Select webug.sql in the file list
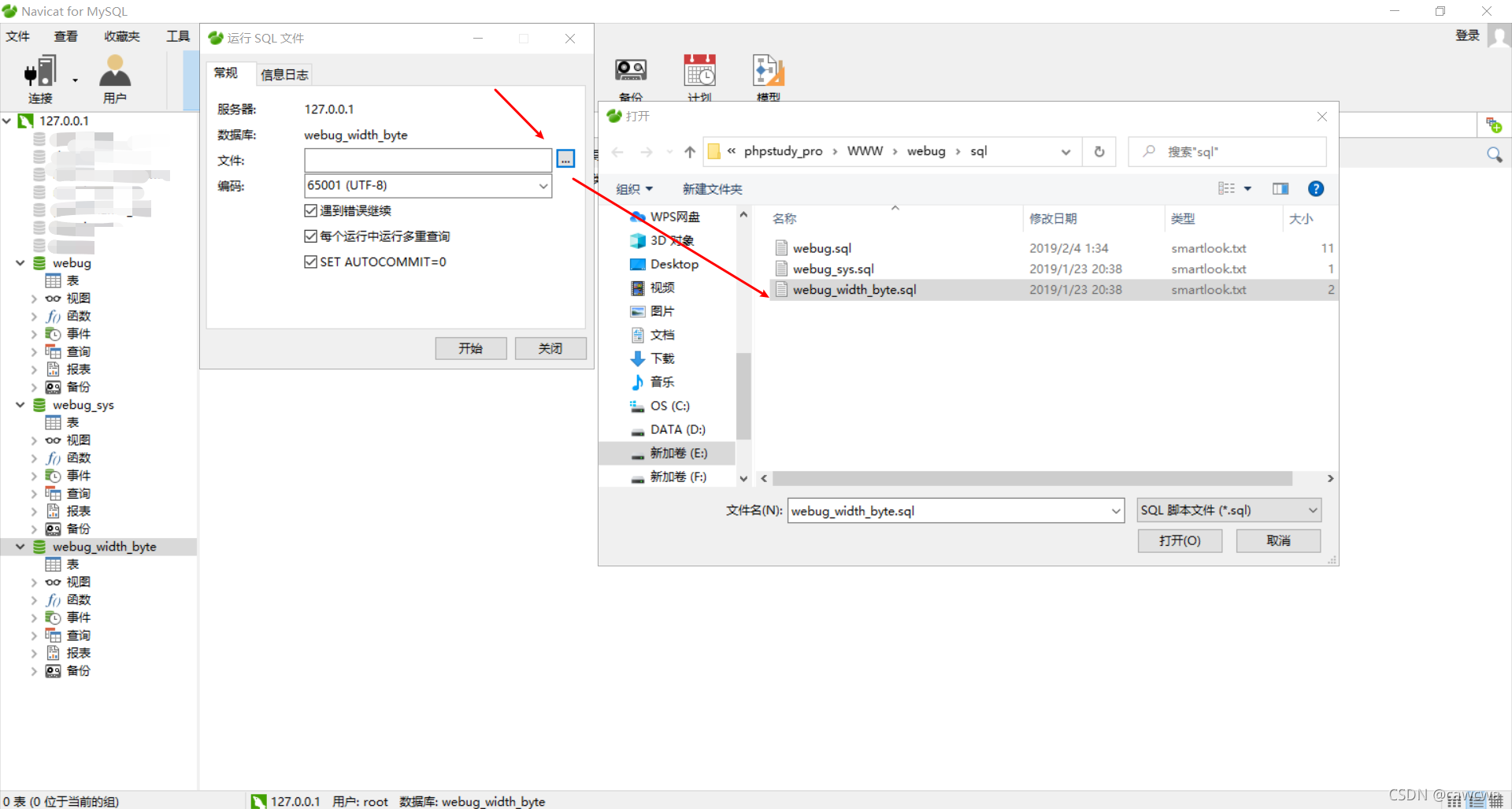The width and height of the screenshot is (1512, 809). click(x=821, y=248)
